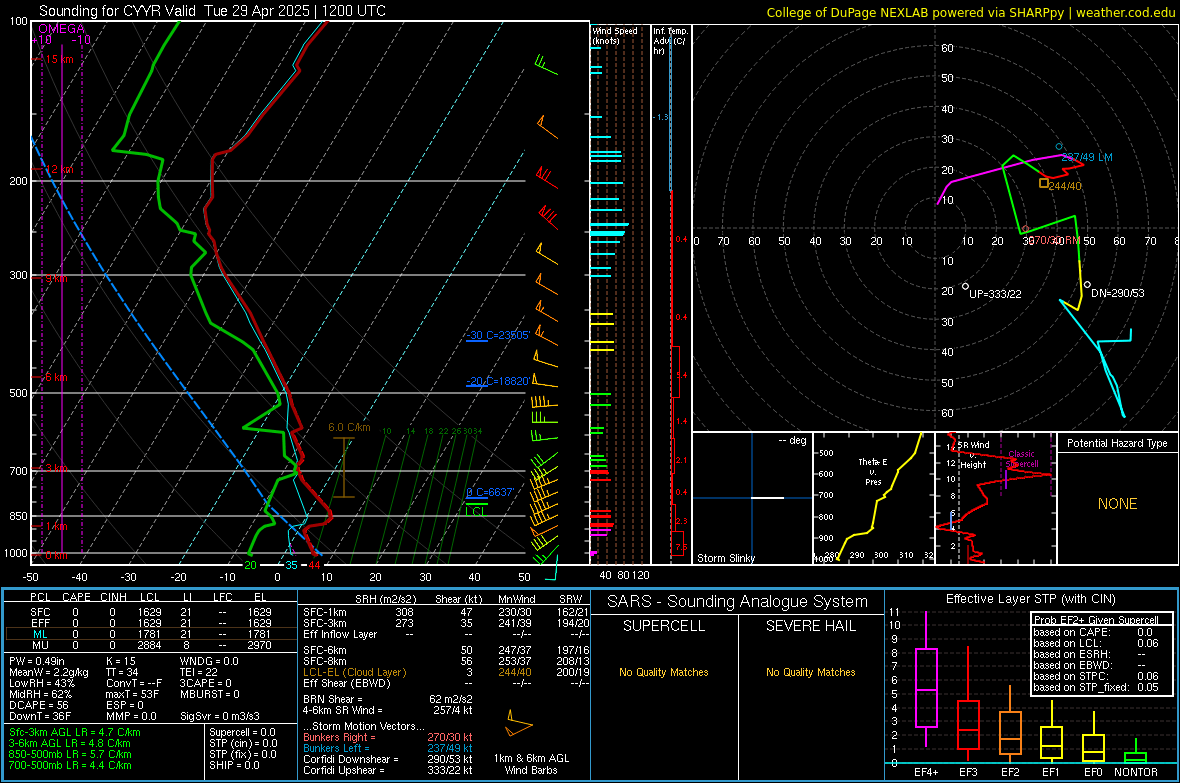
Task: Click the SigSvr = 0 m3/s3 value
Action: click(220, 716)
